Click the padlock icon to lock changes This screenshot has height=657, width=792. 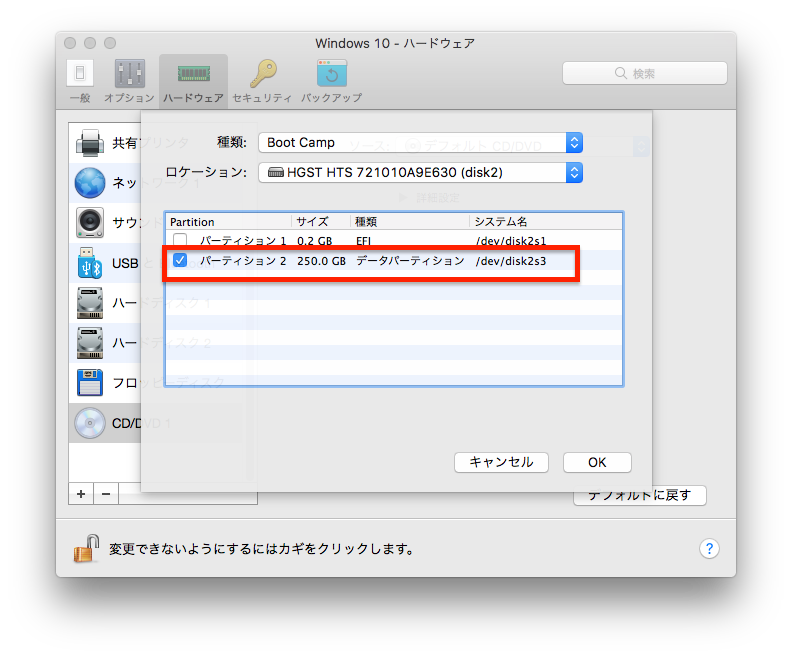click(x=86, y=548)
